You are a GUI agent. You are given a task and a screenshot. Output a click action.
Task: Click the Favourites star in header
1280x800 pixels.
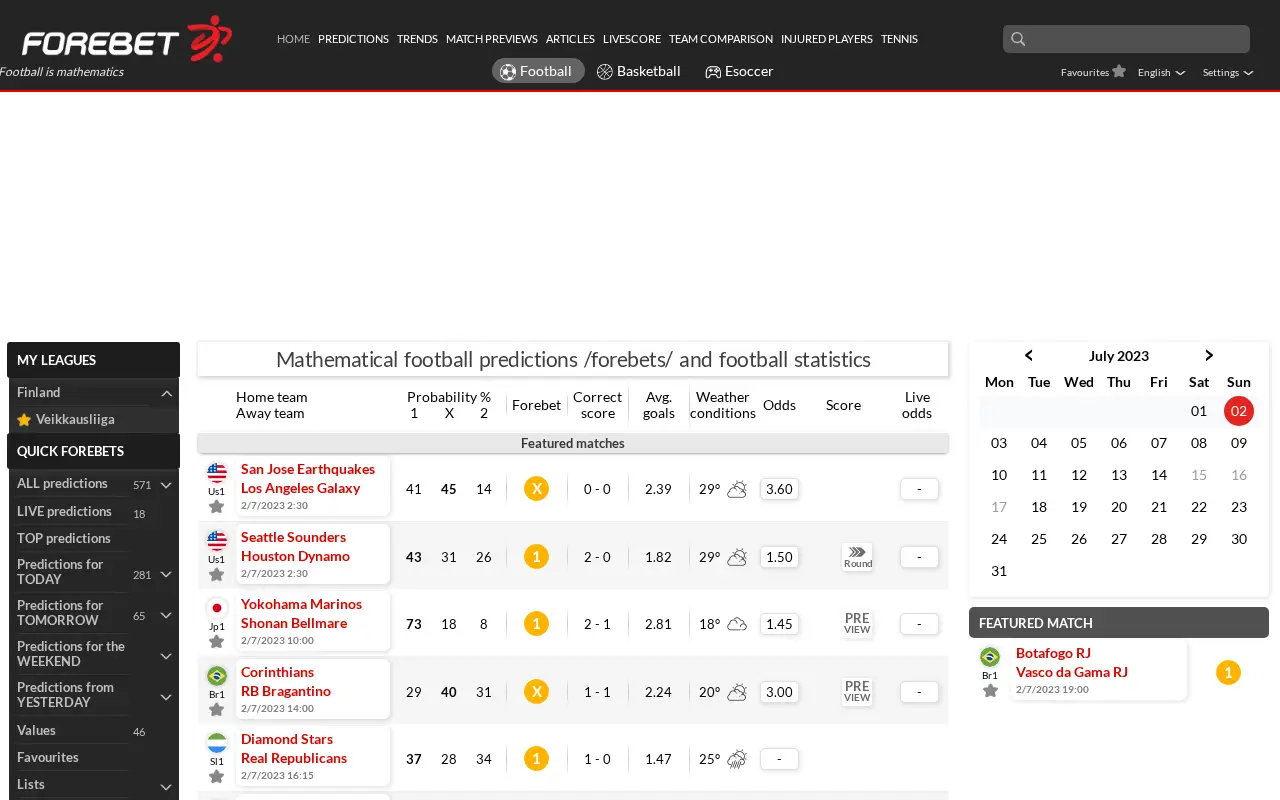coord(1119,71)
